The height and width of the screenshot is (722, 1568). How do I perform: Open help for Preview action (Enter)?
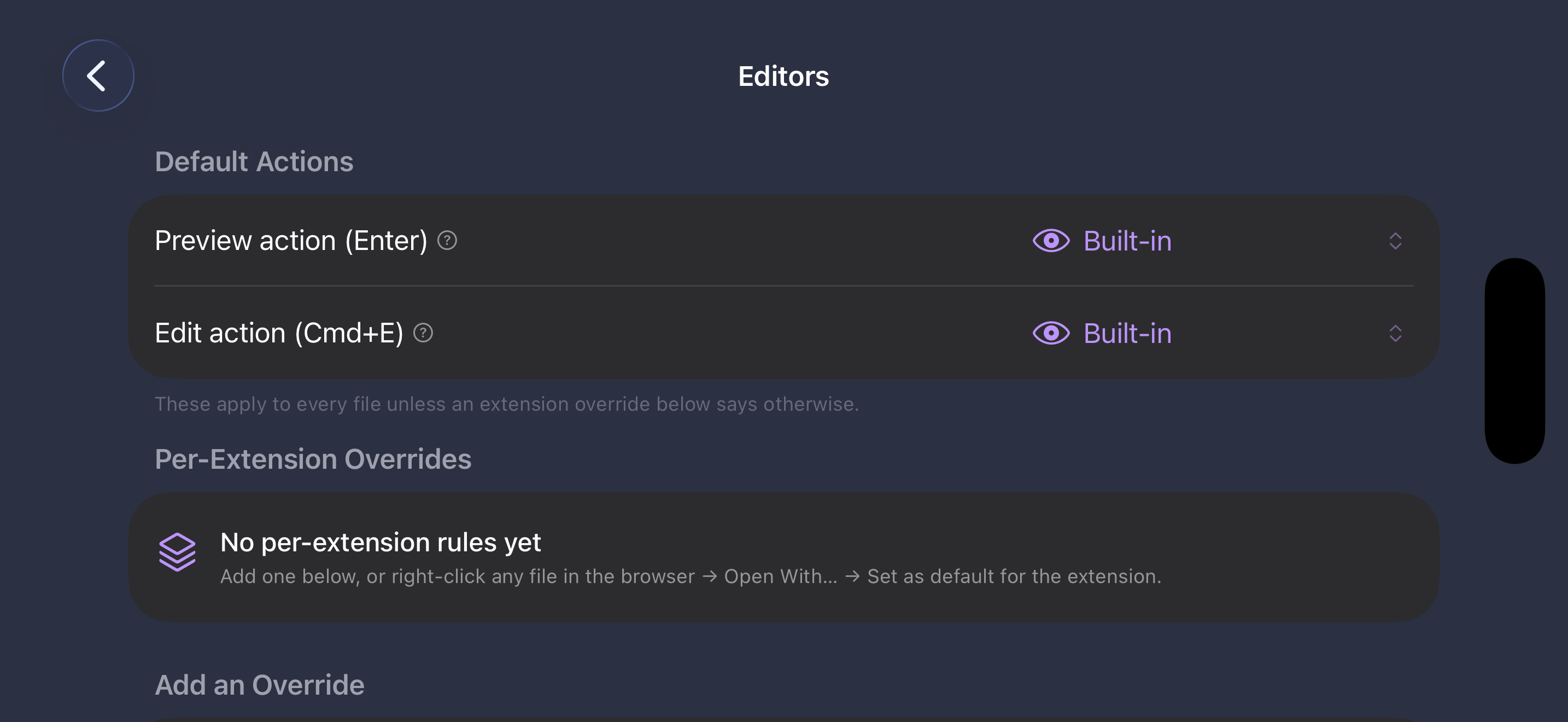[x=447, y=241]
